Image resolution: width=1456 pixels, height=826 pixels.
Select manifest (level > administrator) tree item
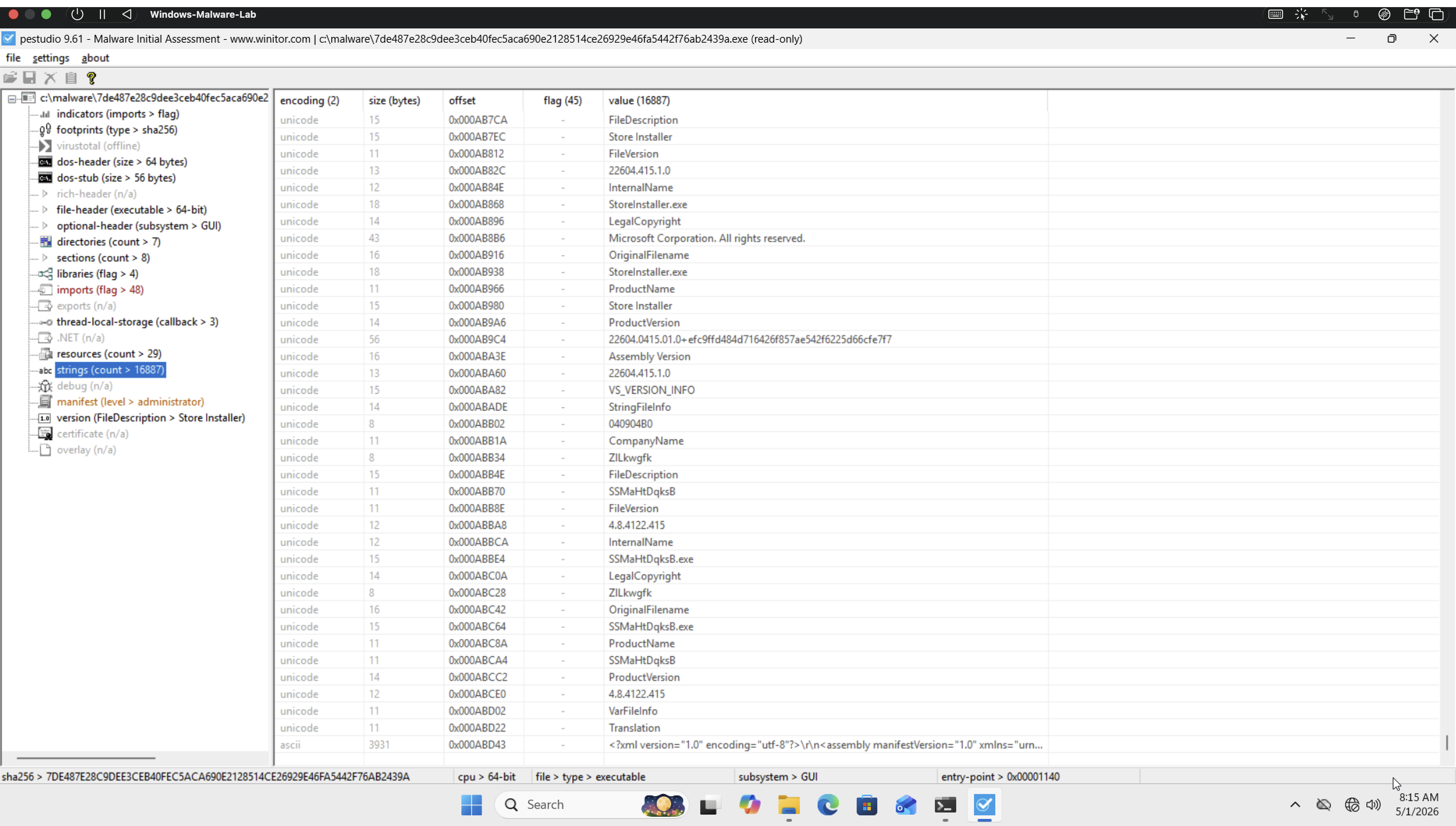pyautogui.click(x=130, y=402)
